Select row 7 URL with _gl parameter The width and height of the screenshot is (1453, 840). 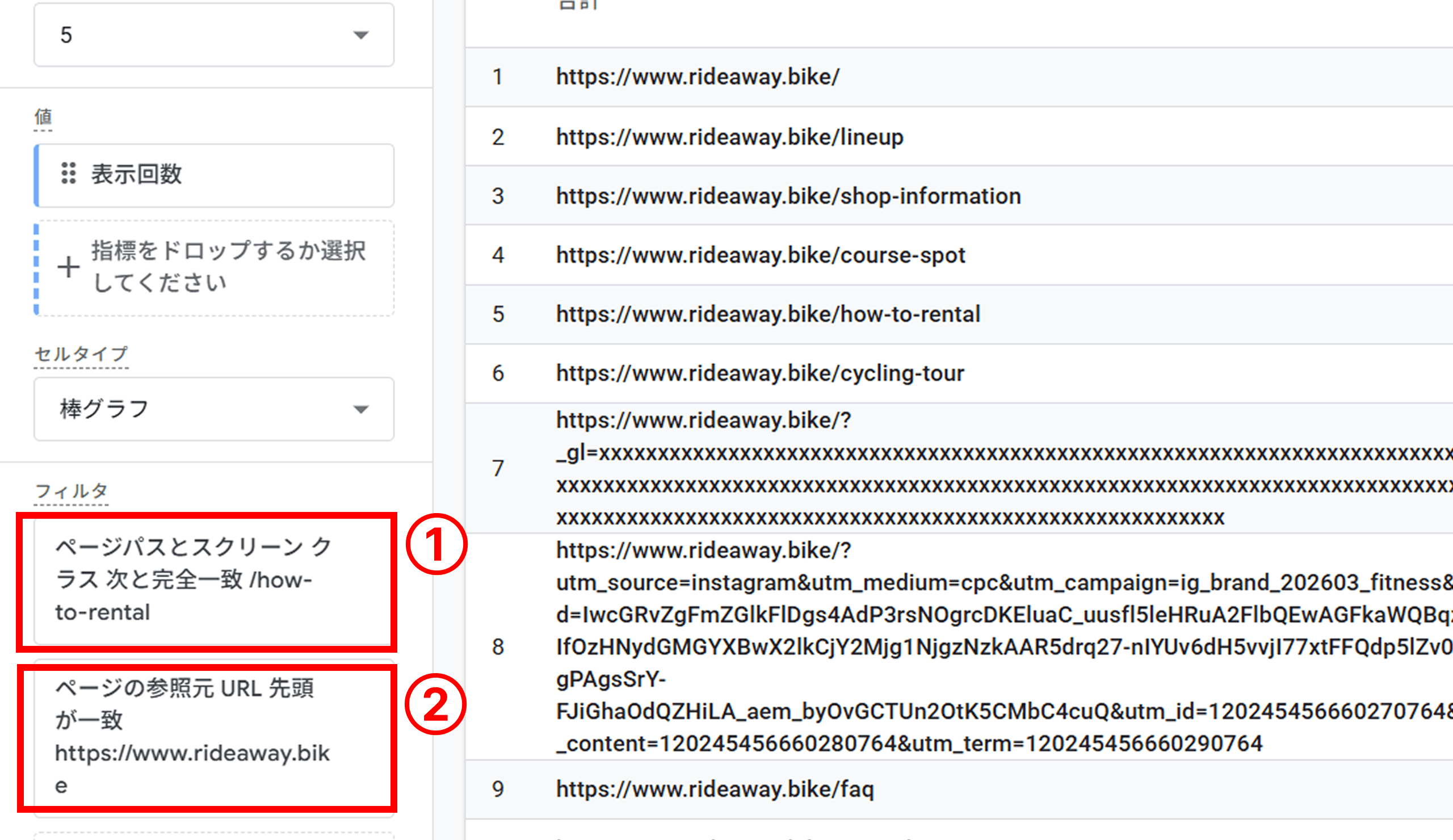(x=959, y=468)
